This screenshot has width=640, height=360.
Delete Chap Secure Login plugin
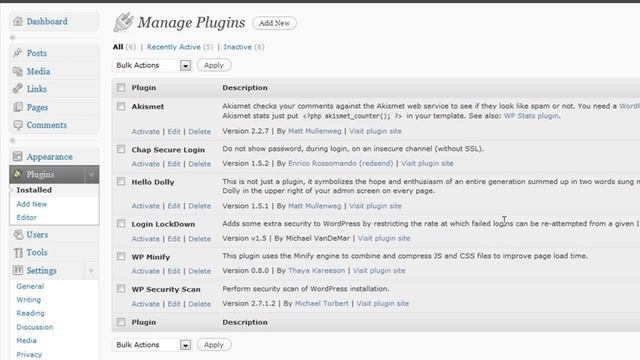click(x=200, y=164)
